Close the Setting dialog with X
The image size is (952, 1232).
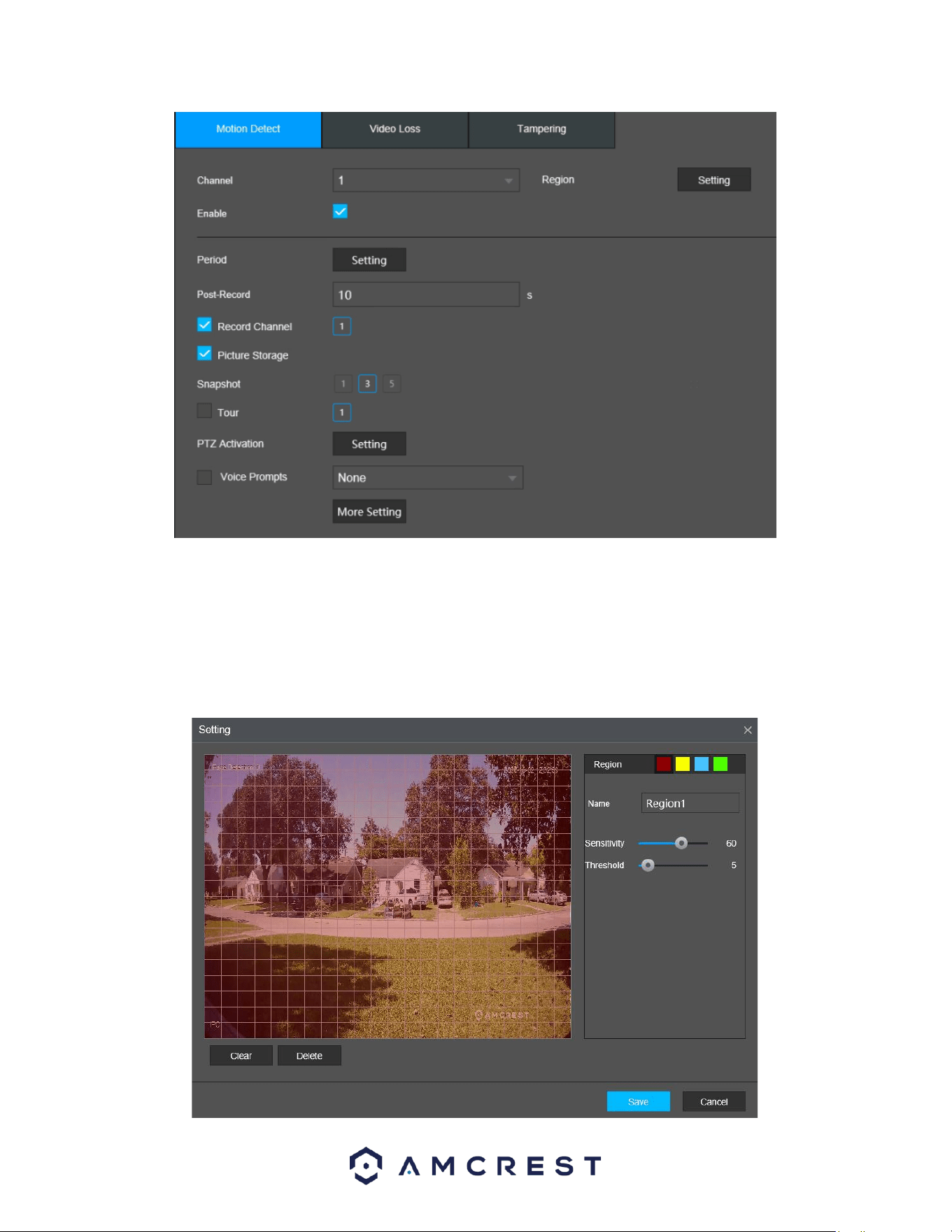748,730
